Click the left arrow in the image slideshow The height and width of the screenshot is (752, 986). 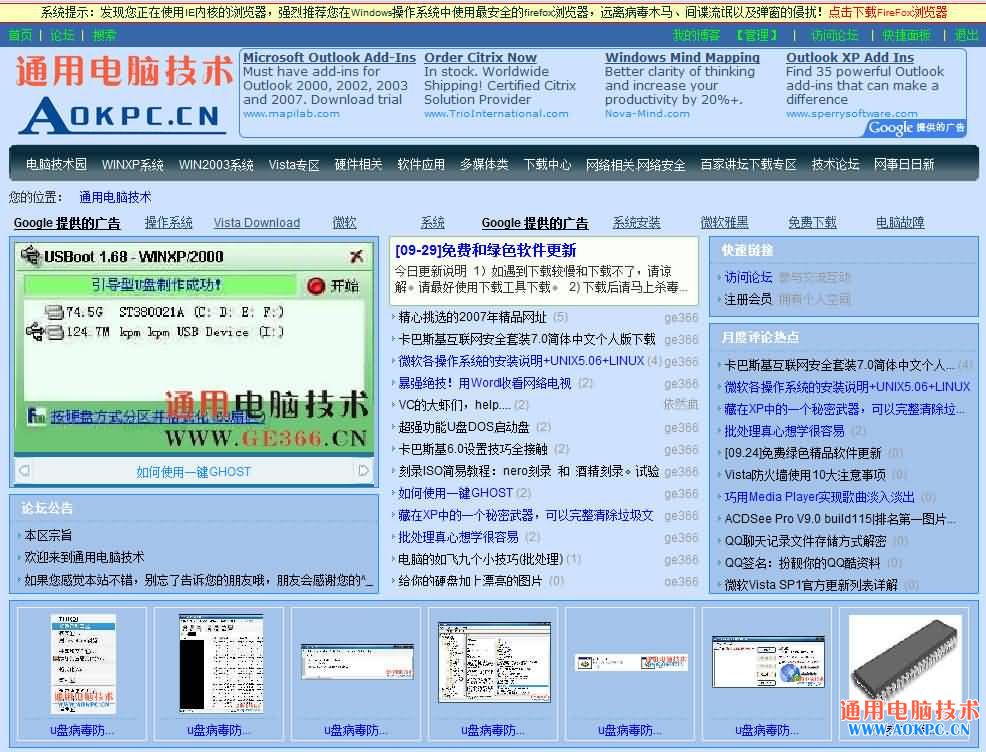21,471
